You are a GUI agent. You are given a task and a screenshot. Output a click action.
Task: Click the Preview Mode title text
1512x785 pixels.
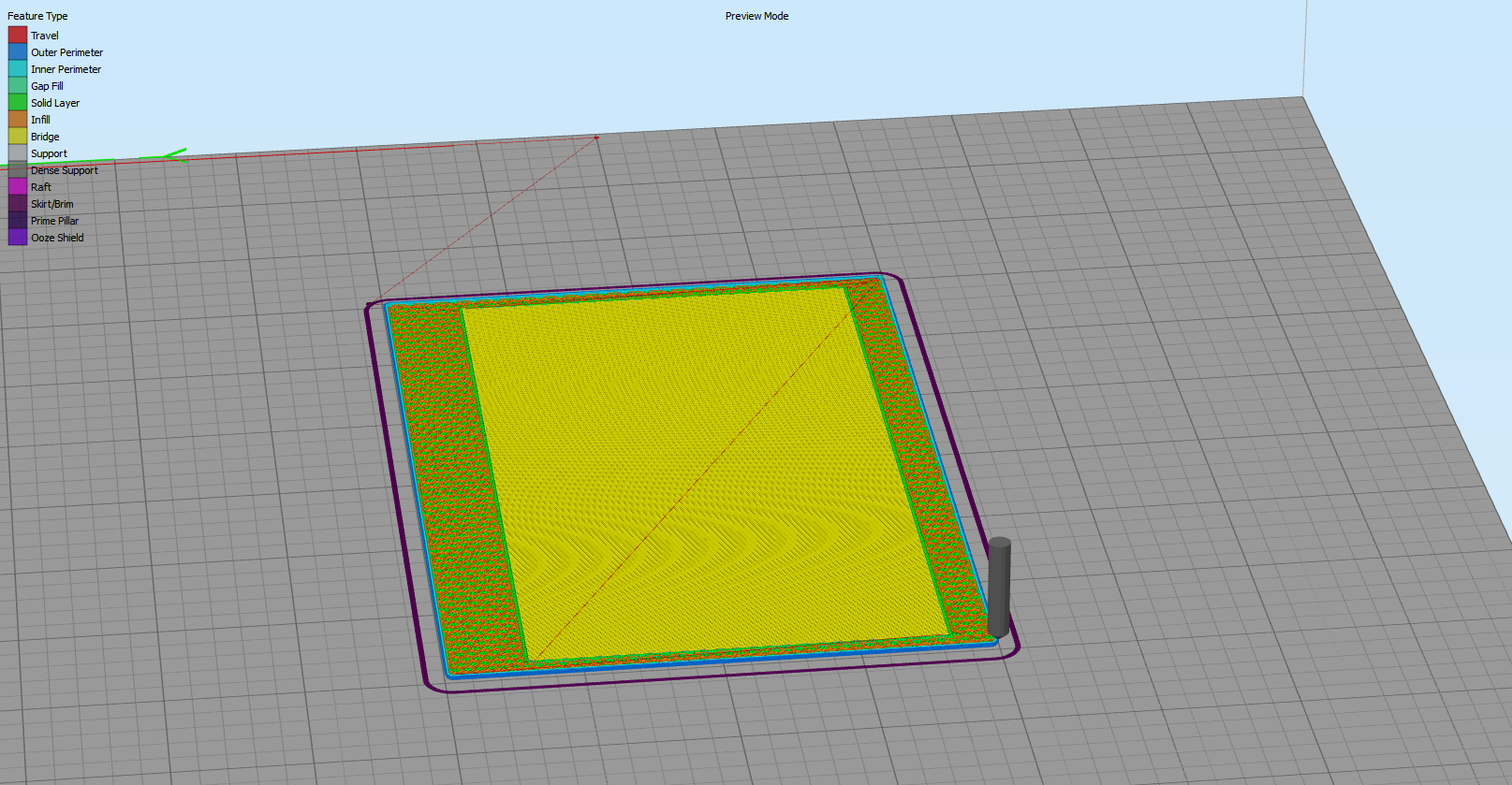[x=756, y=16]
